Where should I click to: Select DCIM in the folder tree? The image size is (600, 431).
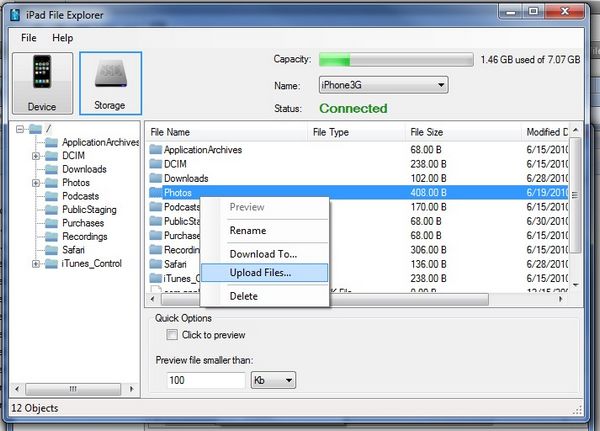point(73,156)
